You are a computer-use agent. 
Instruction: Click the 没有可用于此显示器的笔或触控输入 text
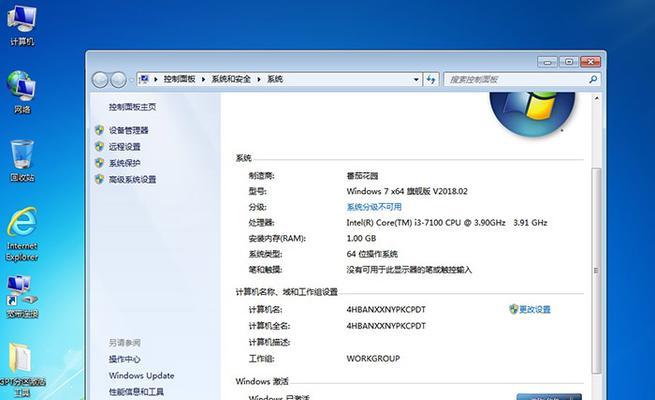tap(409, 270)
